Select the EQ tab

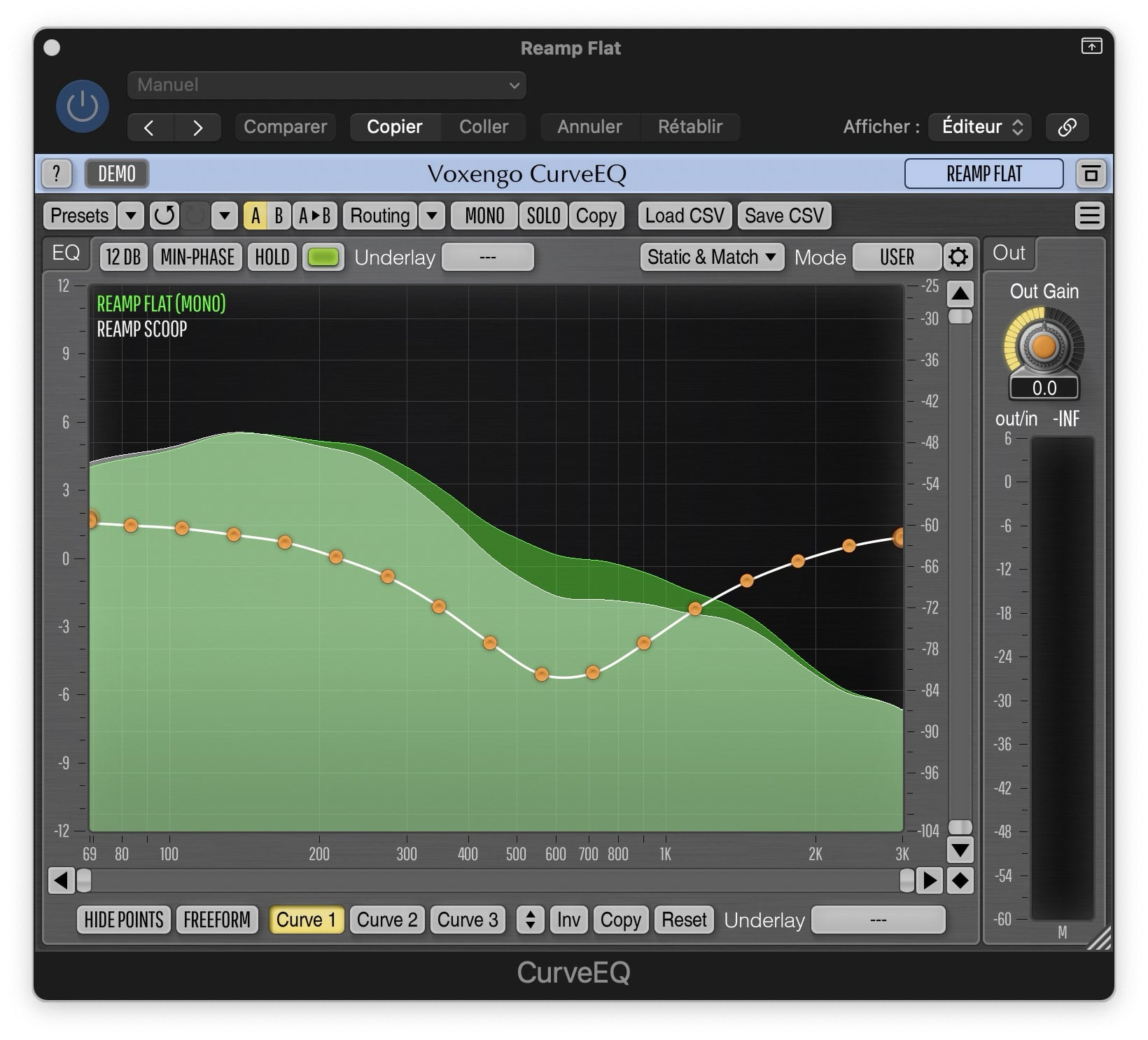66,253
